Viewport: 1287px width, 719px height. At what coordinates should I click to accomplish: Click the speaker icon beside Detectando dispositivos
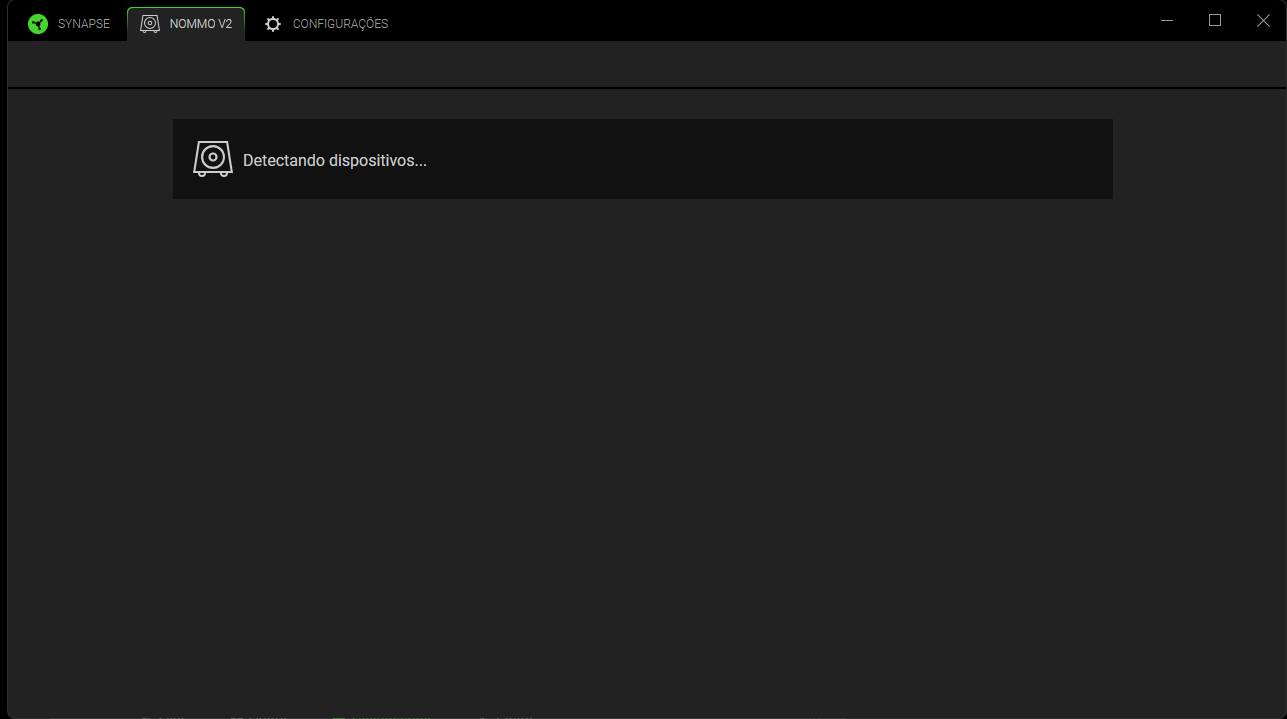(x=213, y=159)
